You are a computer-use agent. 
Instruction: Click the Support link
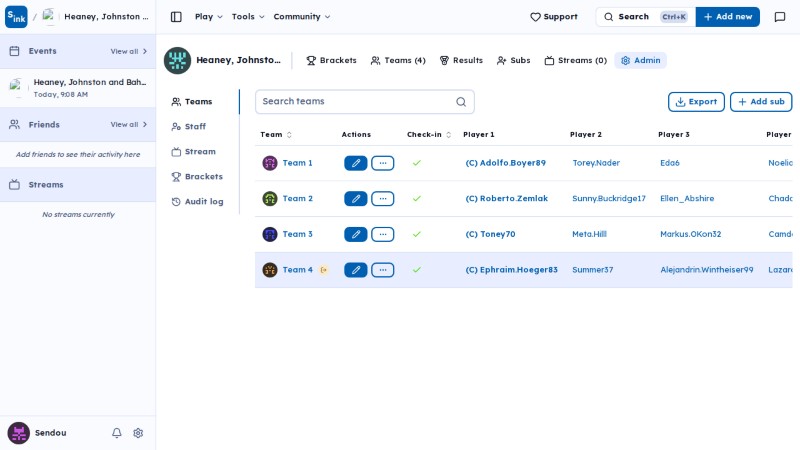click(x=554, y=17)
